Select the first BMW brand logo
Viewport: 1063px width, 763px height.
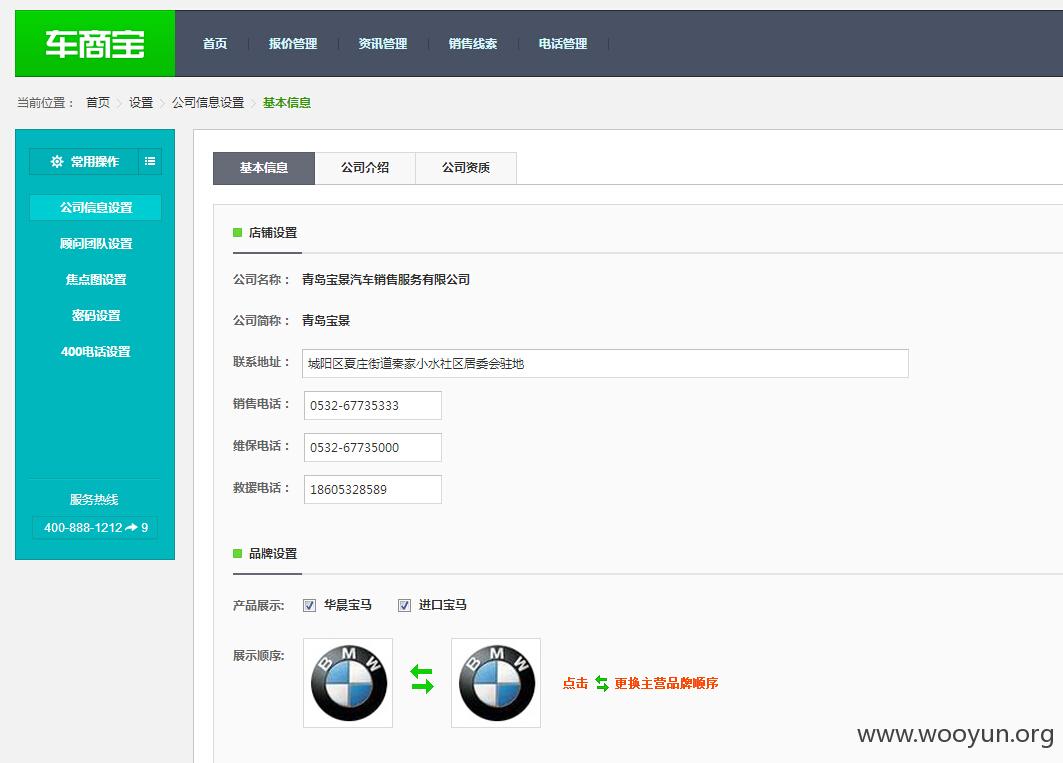tap(348, 682)
